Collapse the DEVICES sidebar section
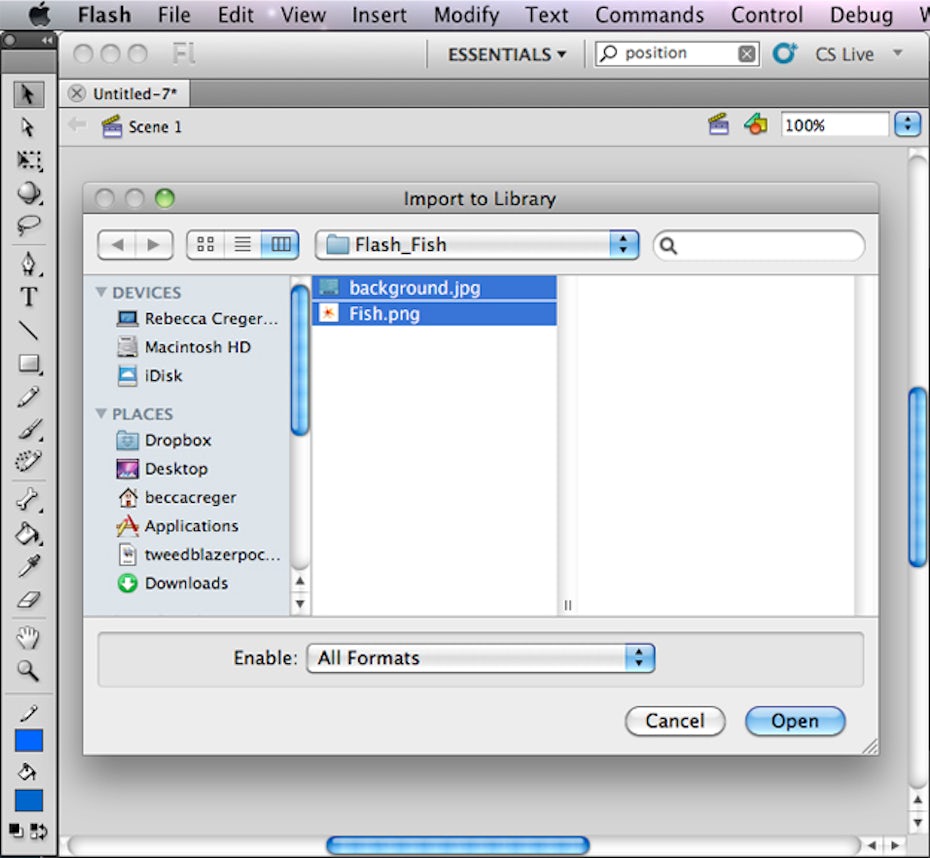The image size is (930, 858). coord(101,292)
